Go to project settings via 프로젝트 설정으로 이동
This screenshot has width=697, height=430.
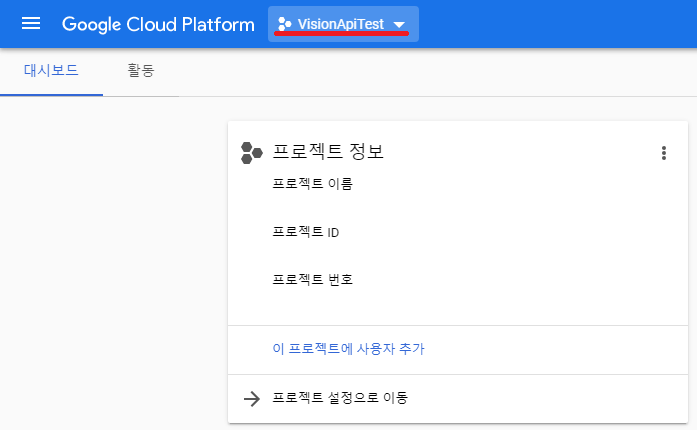pyautogui.click(x=340, y=398)
